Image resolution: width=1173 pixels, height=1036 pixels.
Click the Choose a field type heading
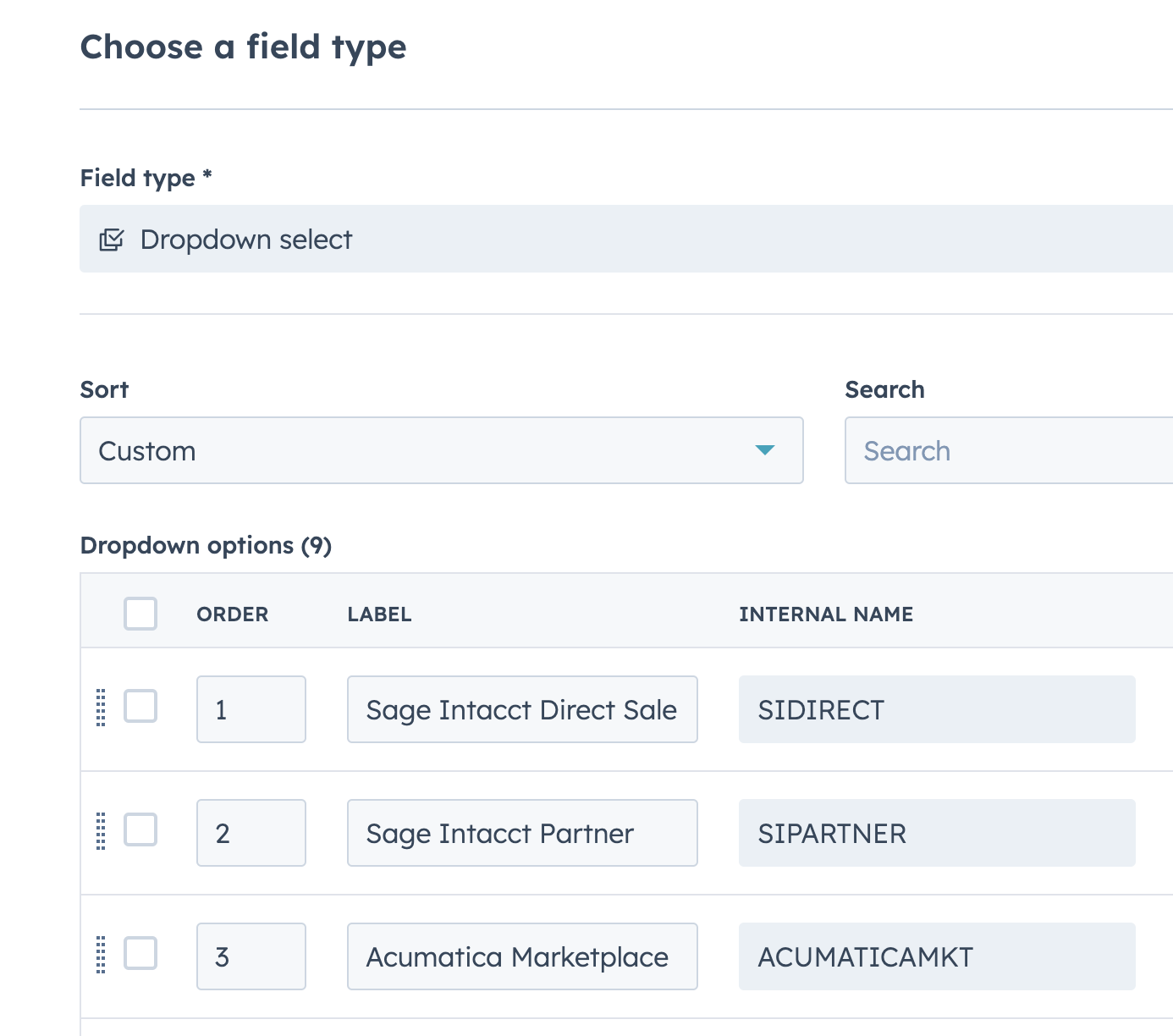coord(243,47)
